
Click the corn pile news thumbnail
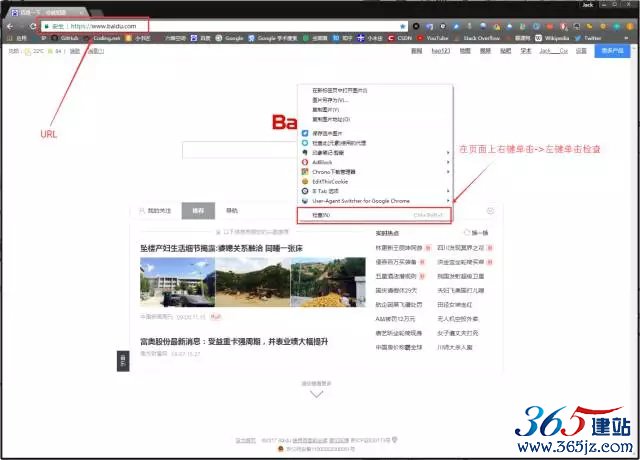[x=328, y=282]
